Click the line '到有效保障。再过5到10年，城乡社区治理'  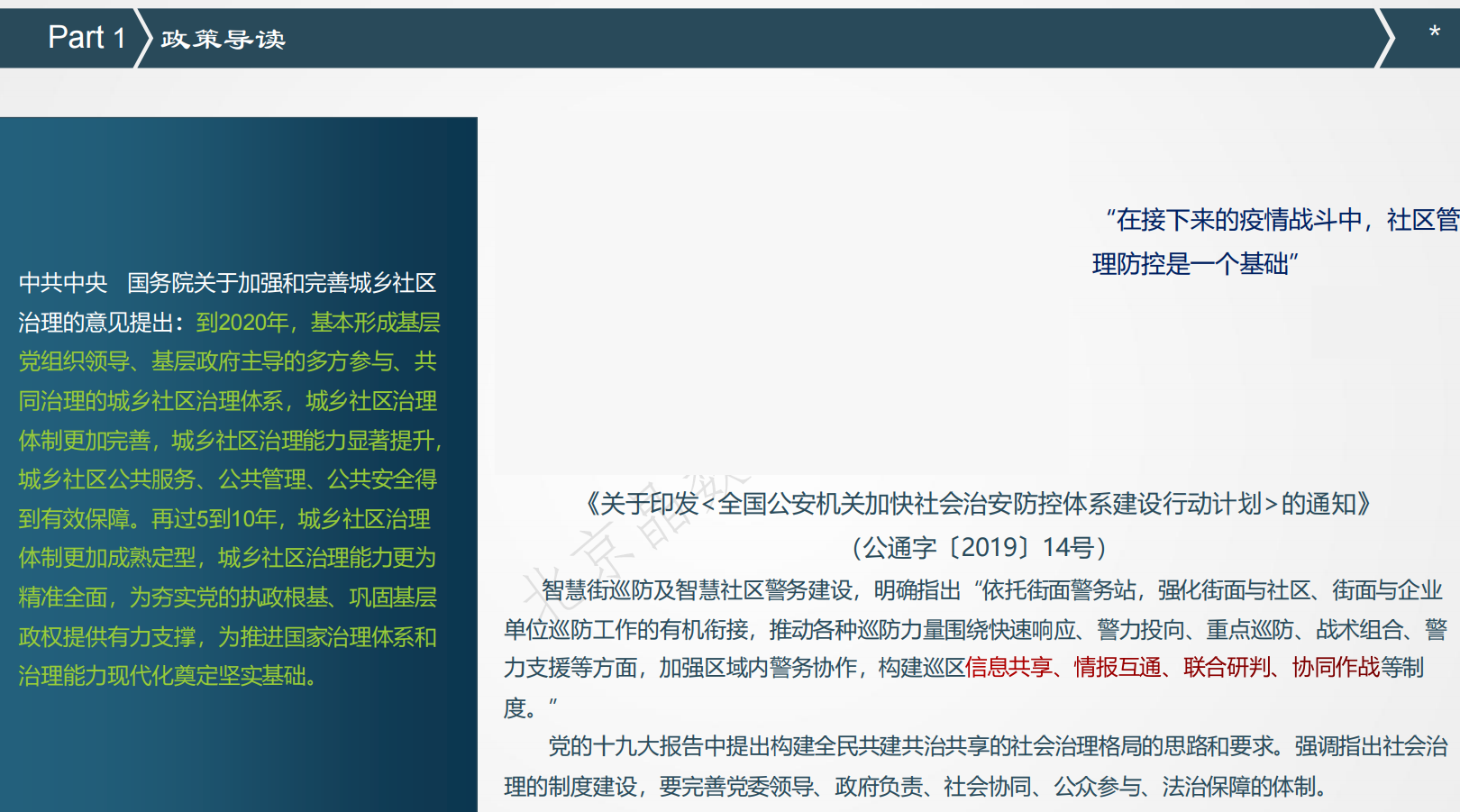pos(224,519)
